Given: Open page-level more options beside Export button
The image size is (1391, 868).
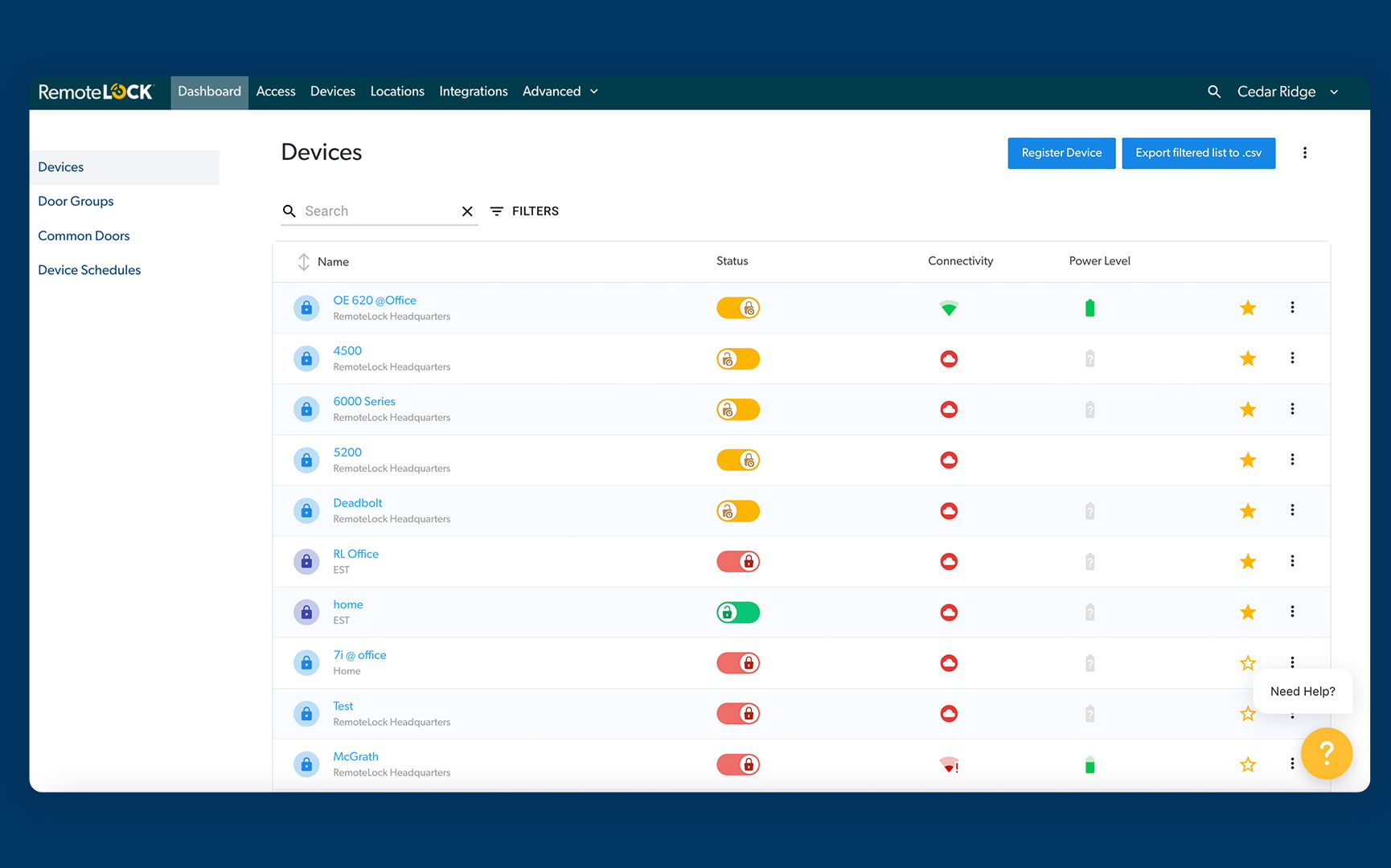Looking at the screenshot, I should 1304,153.
